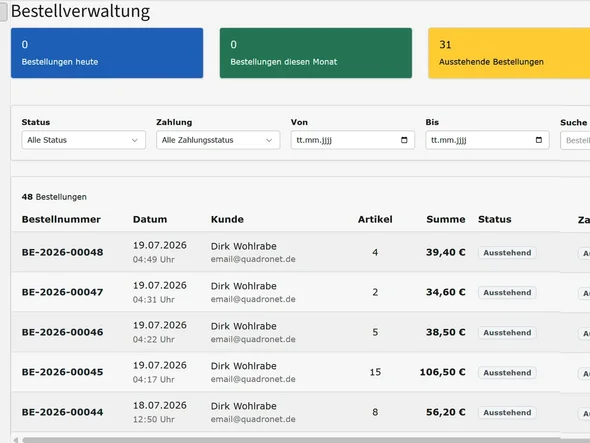
Task: Click Ausstehend badge for order BE-2026-00045
Action: 507,373
